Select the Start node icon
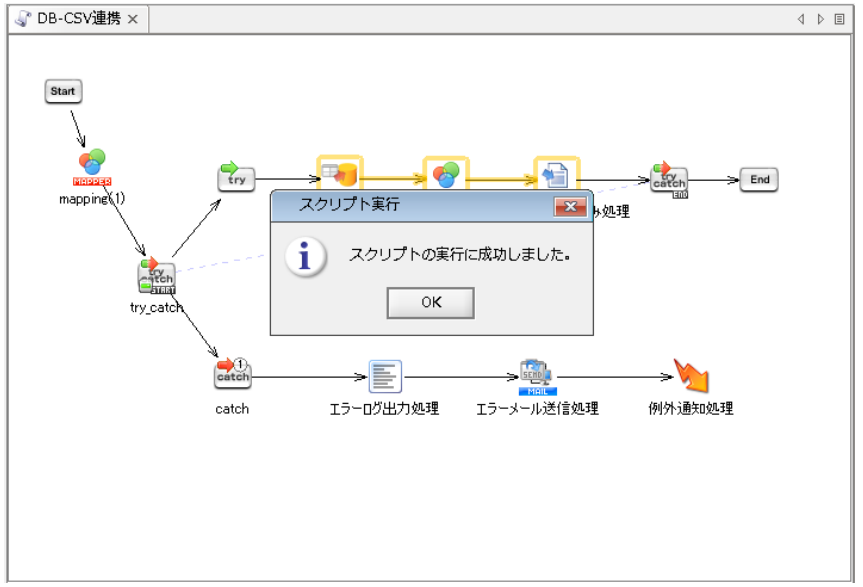The height and width of the screenshot is (587, 863). click(62, 91)
